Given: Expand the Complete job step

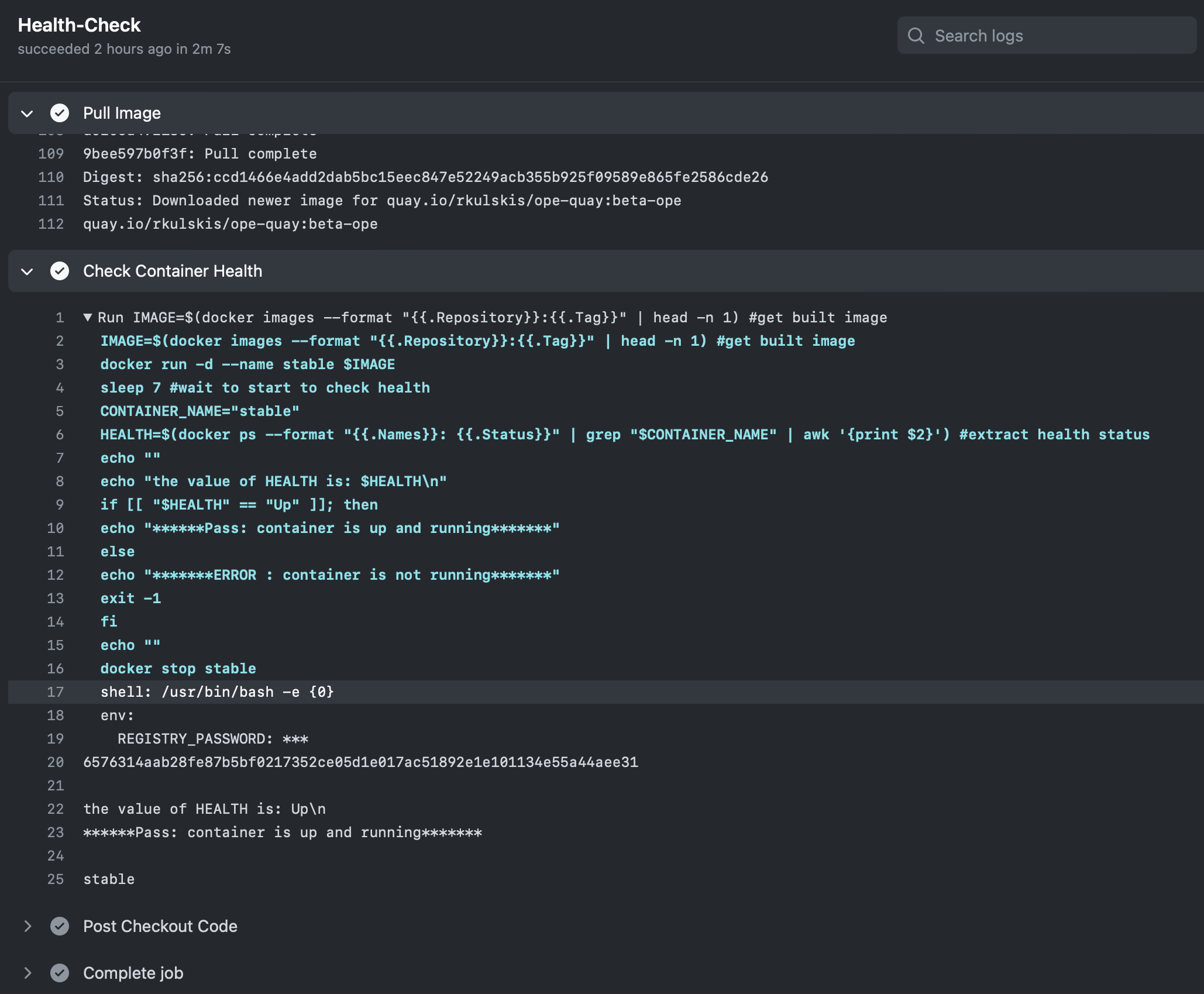Looking at the screenshot, I should click(27, 973).
